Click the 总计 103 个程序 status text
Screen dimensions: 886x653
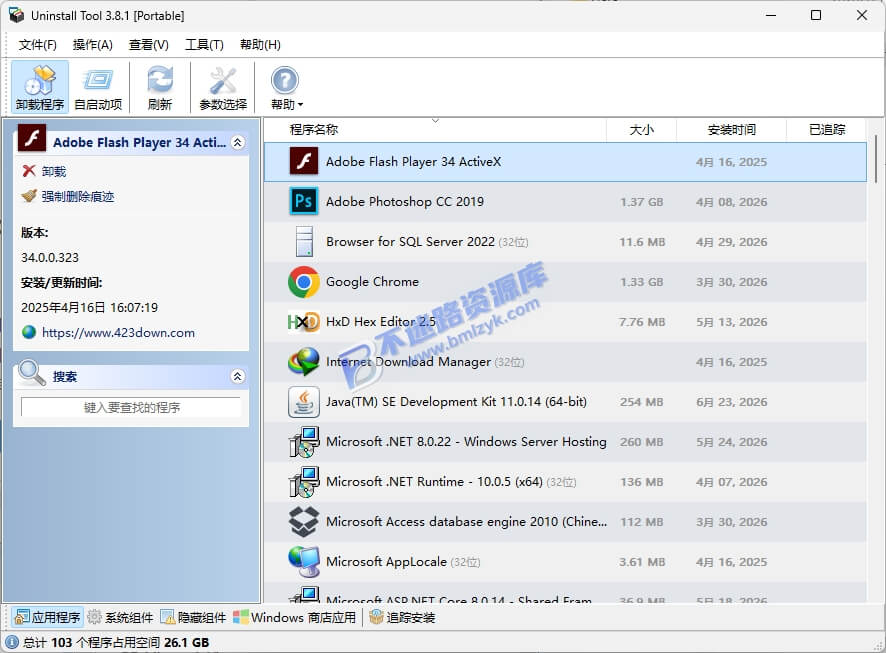click(116, 642)
